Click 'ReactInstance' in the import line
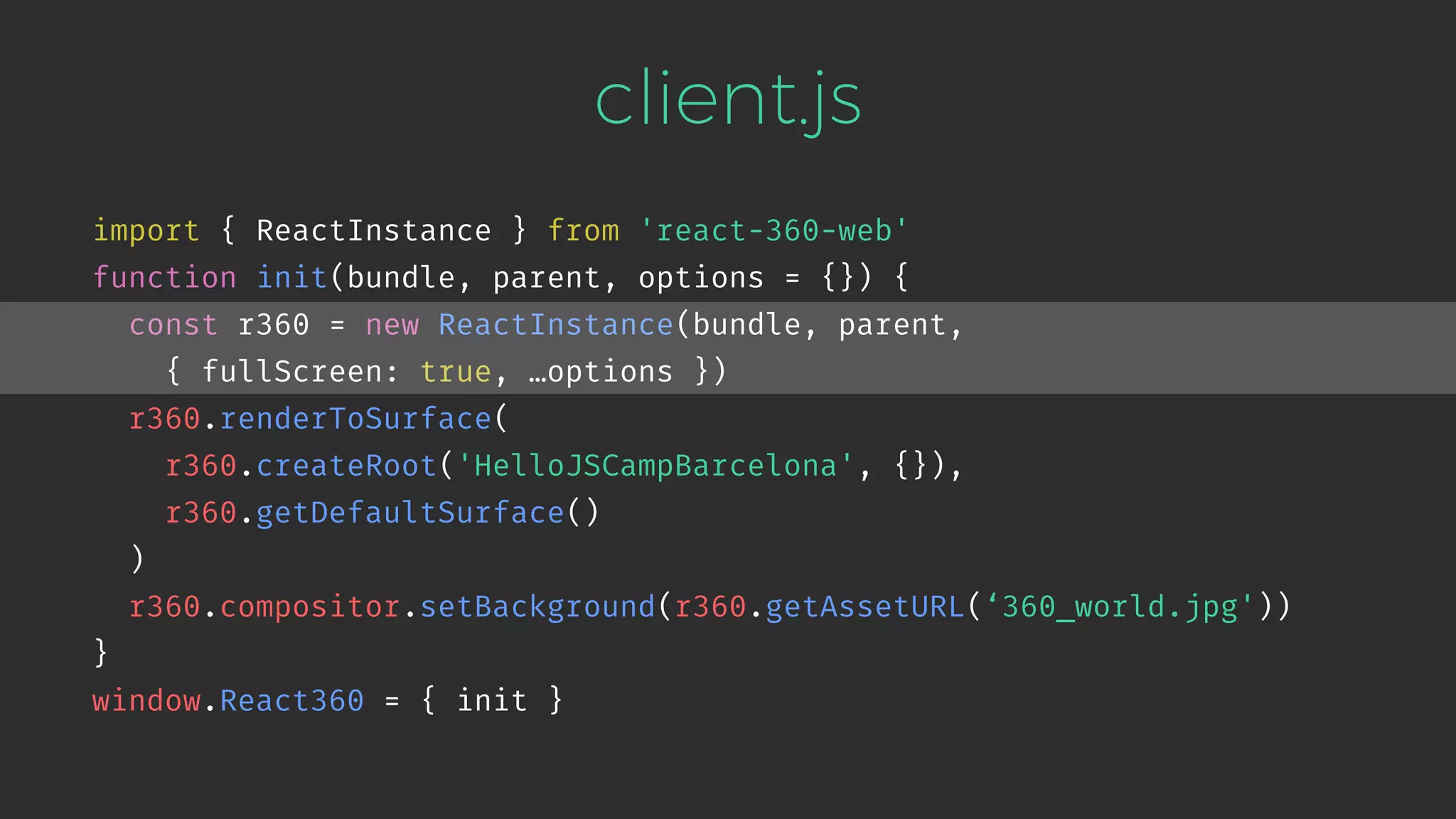Image resolution: width=1456 pixels, height=819 pixels. pos(374,231)
